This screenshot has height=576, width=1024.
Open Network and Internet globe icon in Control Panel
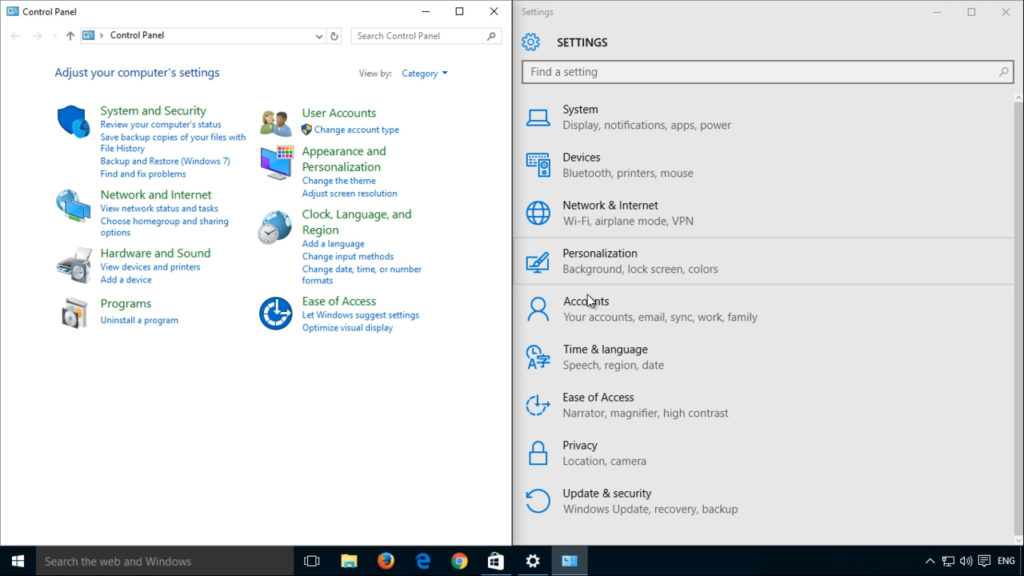(73, 206)
